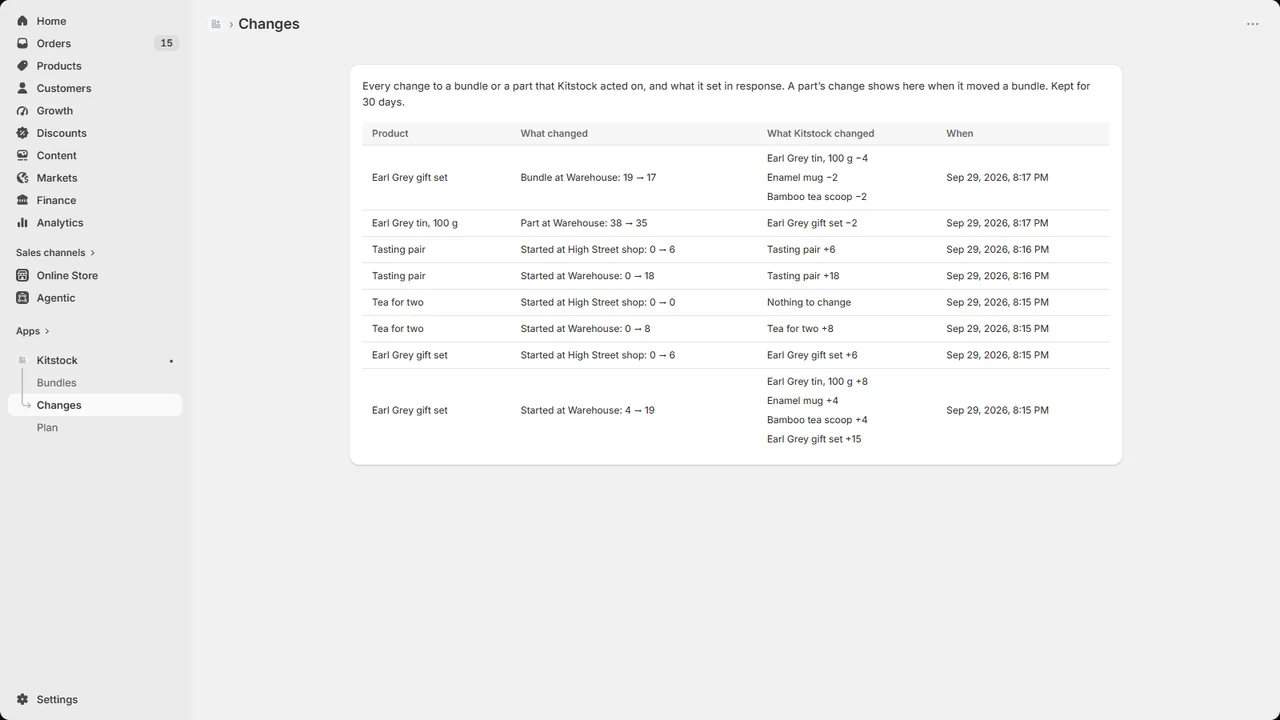Click the When column header
The width and height of the screenshot is (1280, 720).
tap(960, 133)
